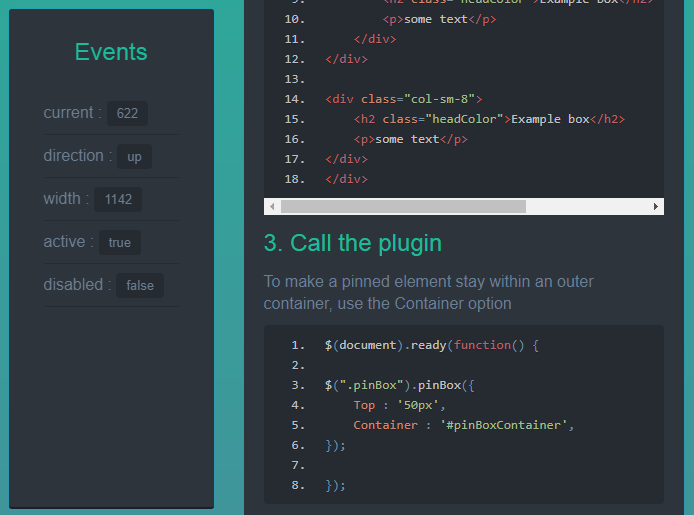The height and width of the screenshot is (515, 694).
Task: Click the disabled value false
Action: 140,285
